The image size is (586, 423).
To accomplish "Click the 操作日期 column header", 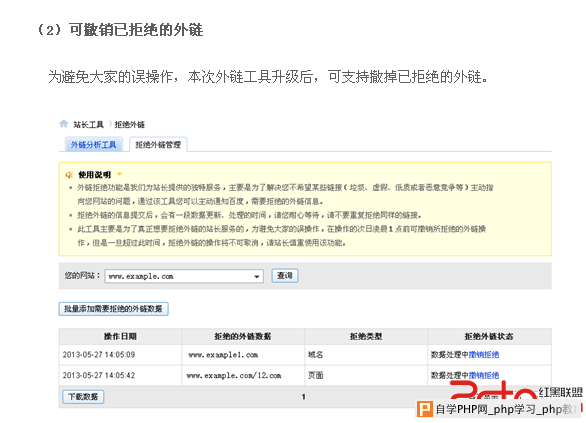I will point(120,336).
